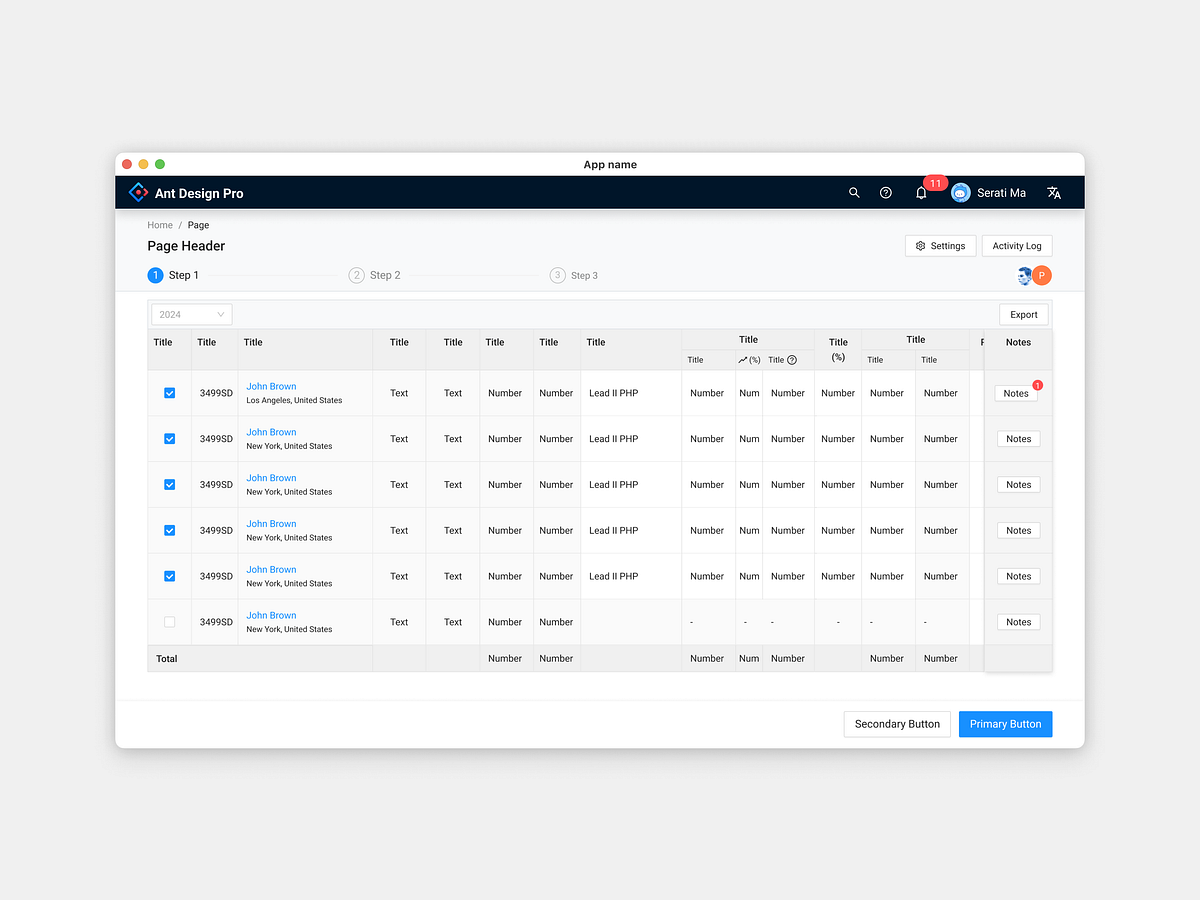Open help via question mark icon
1200x900 pixels.
pyautogui.click(x=886, y=193)
